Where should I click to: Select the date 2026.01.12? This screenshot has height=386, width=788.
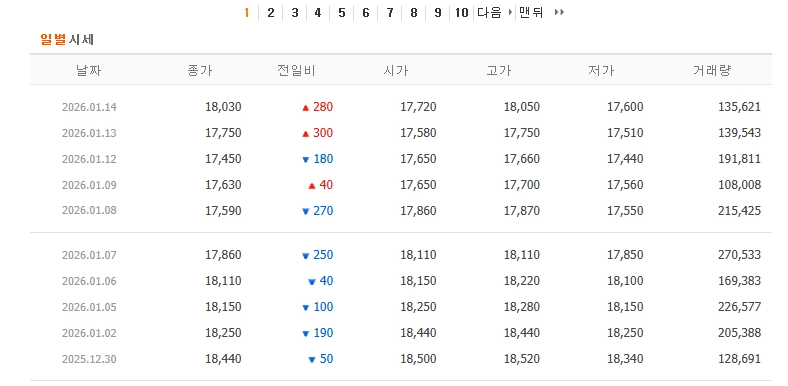coord(89,159)
